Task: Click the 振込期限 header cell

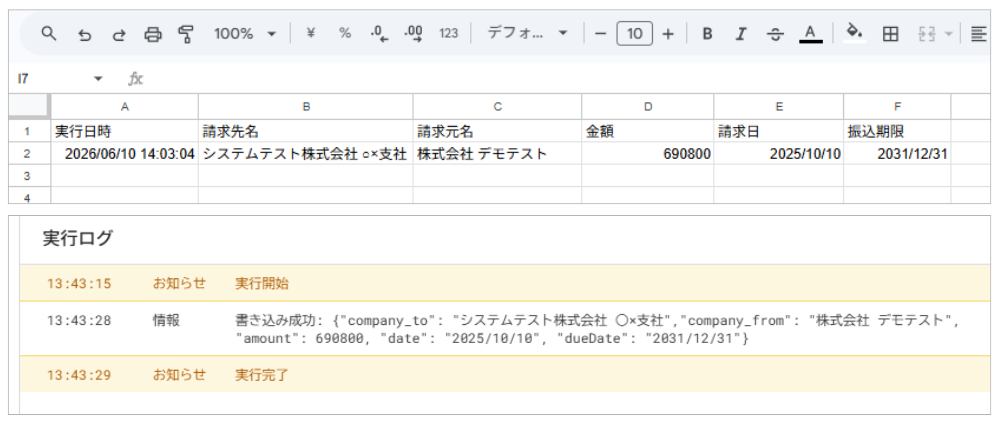Action: pos(897,131)
